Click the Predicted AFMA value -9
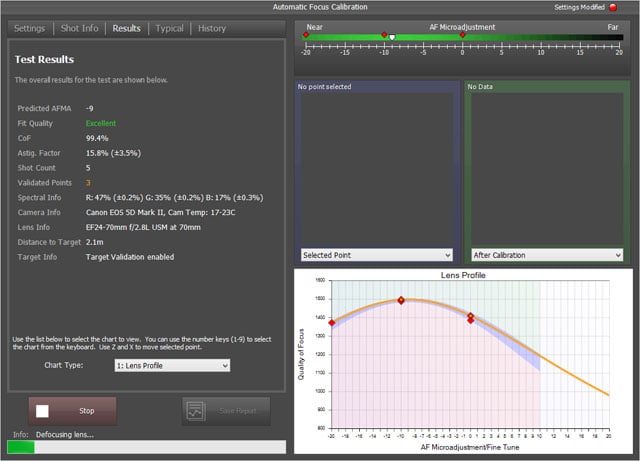The image size is (640, 461). [x=89, y=109]
